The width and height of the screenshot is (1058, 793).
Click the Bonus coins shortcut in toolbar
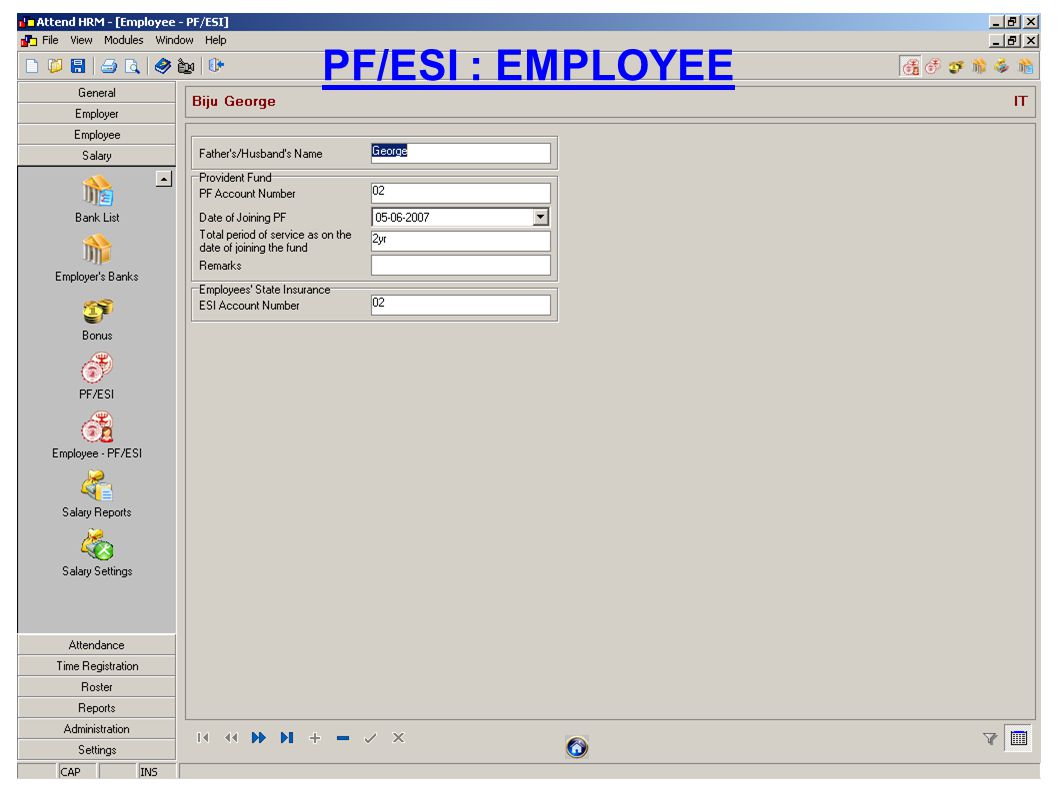[956, 66]
